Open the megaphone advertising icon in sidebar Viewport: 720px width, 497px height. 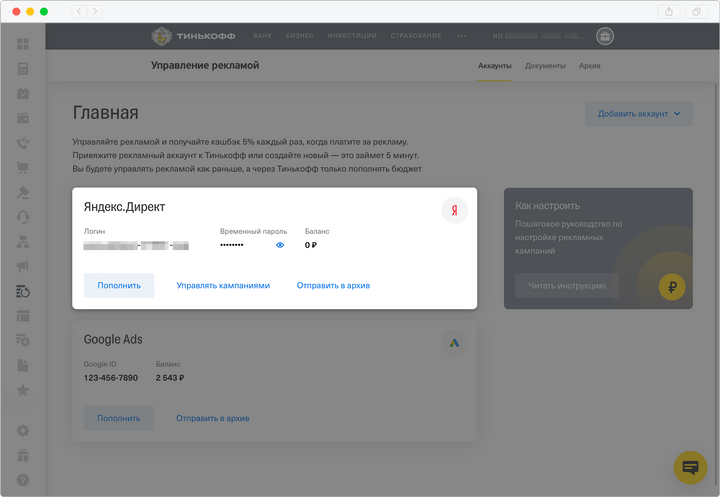coord(22,266)
